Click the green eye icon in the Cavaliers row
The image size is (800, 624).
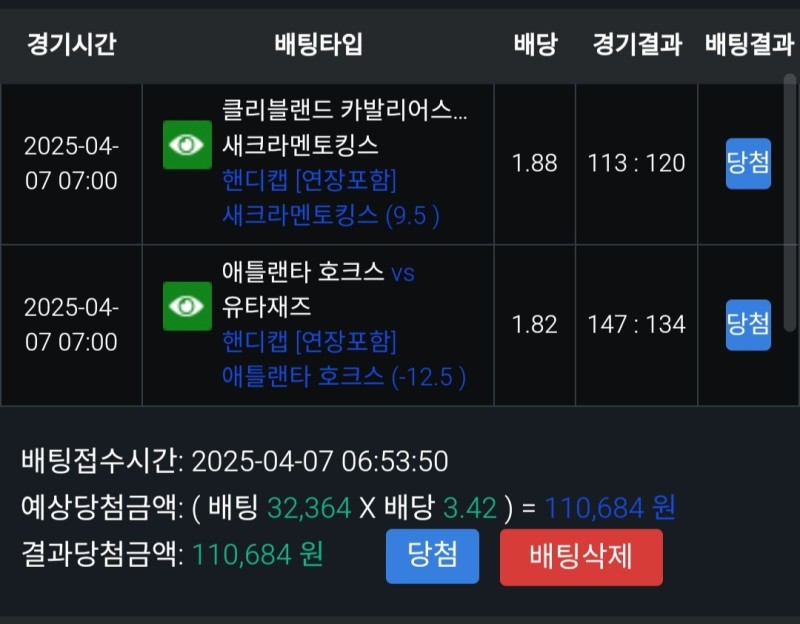click(187, 145)
